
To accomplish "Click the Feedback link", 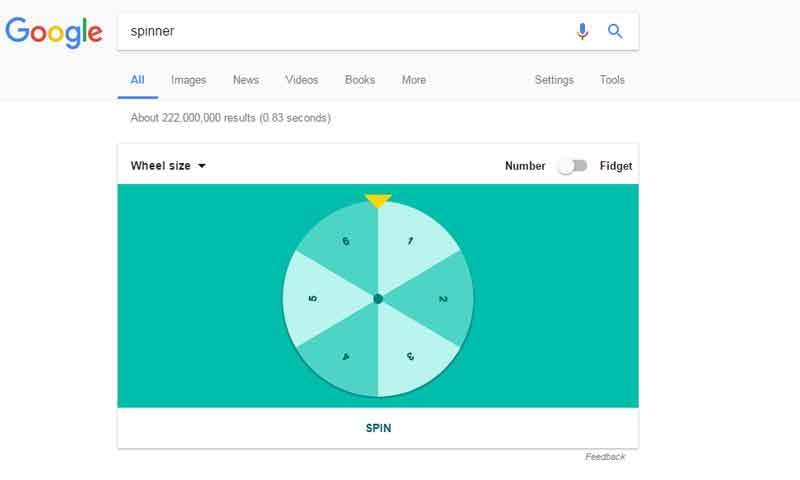I will [x=605, y=457].
